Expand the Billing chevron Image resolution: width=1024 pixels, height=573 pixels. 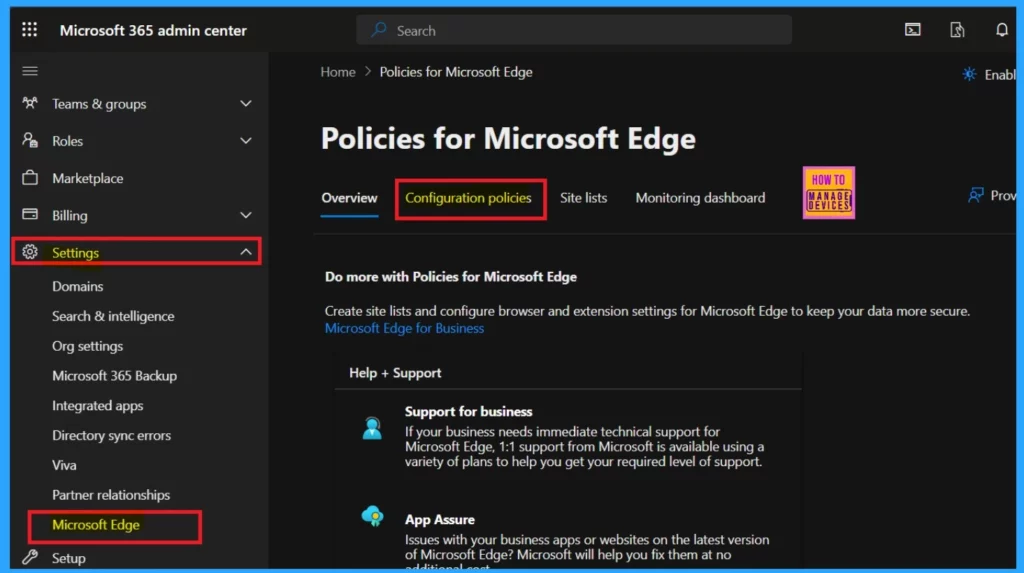[246, 215]
